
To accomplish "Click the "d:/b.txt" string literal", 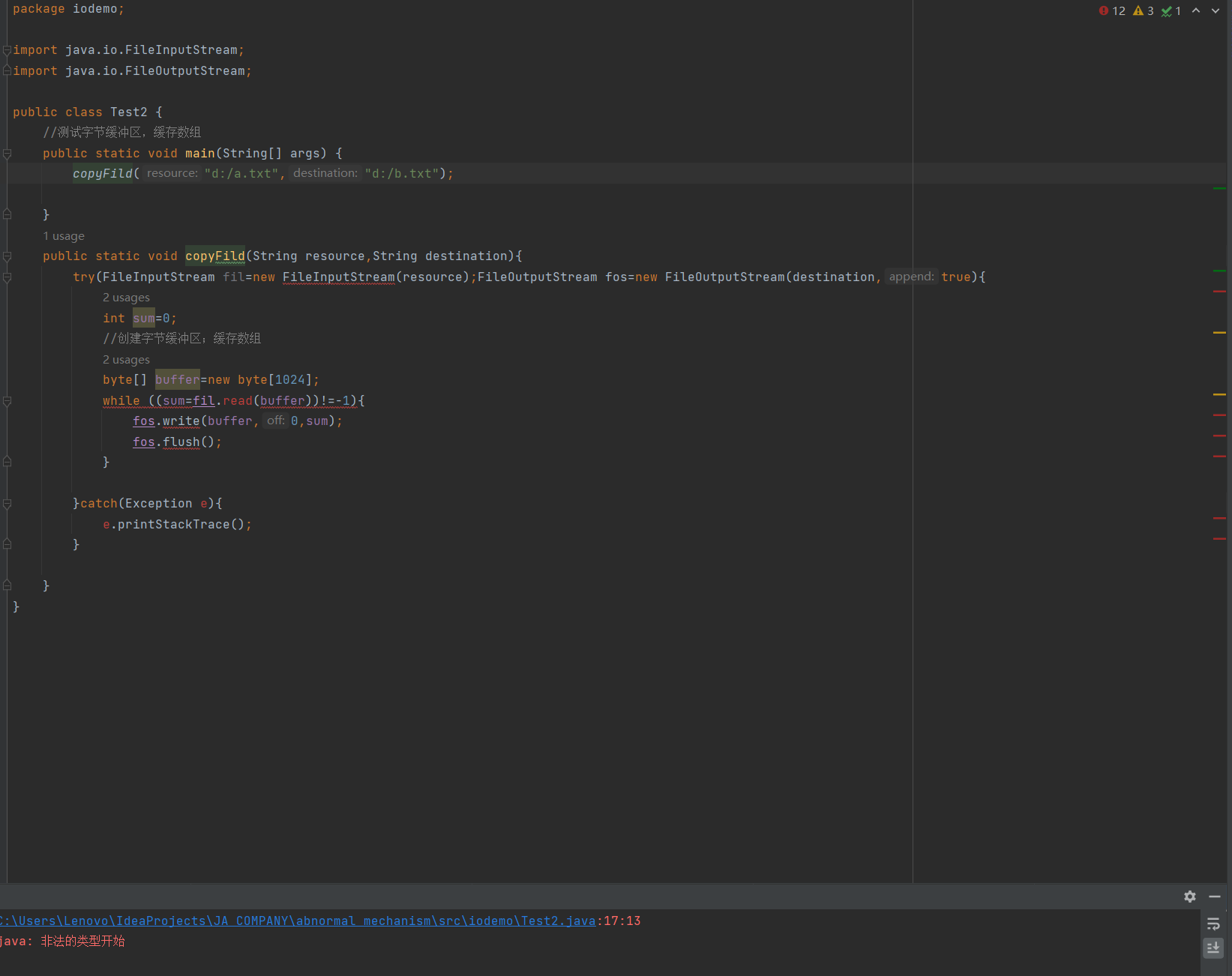I will click(401, 174).
